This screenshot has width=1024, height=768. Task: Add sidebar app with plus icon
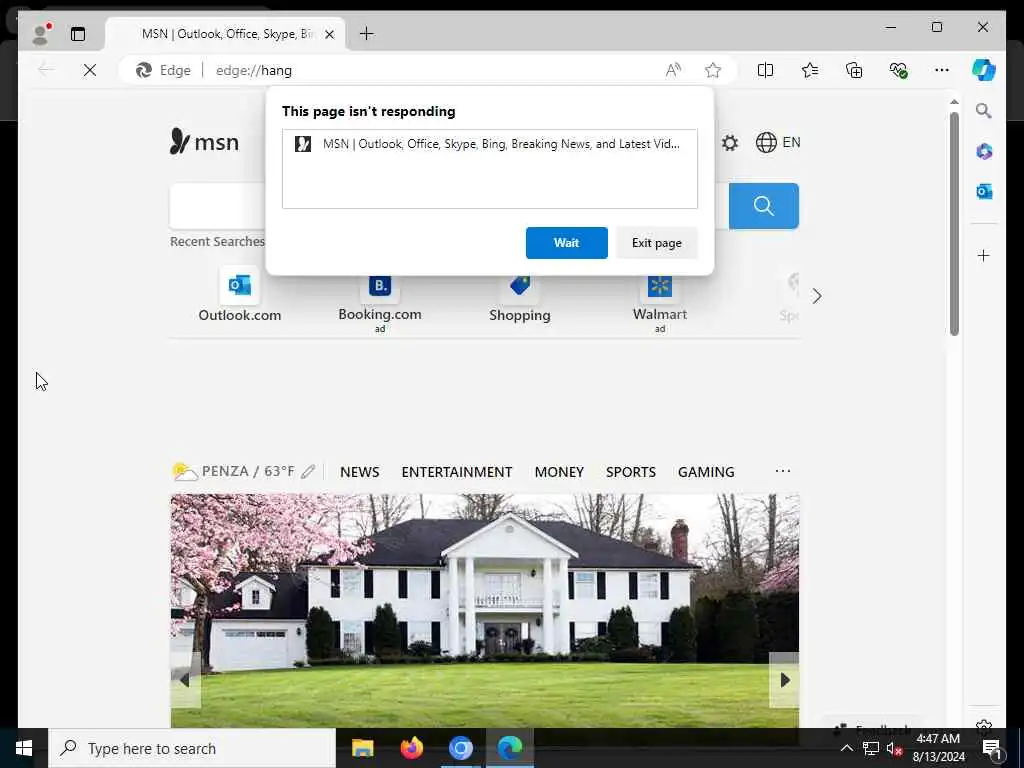(x=984, y=255)
